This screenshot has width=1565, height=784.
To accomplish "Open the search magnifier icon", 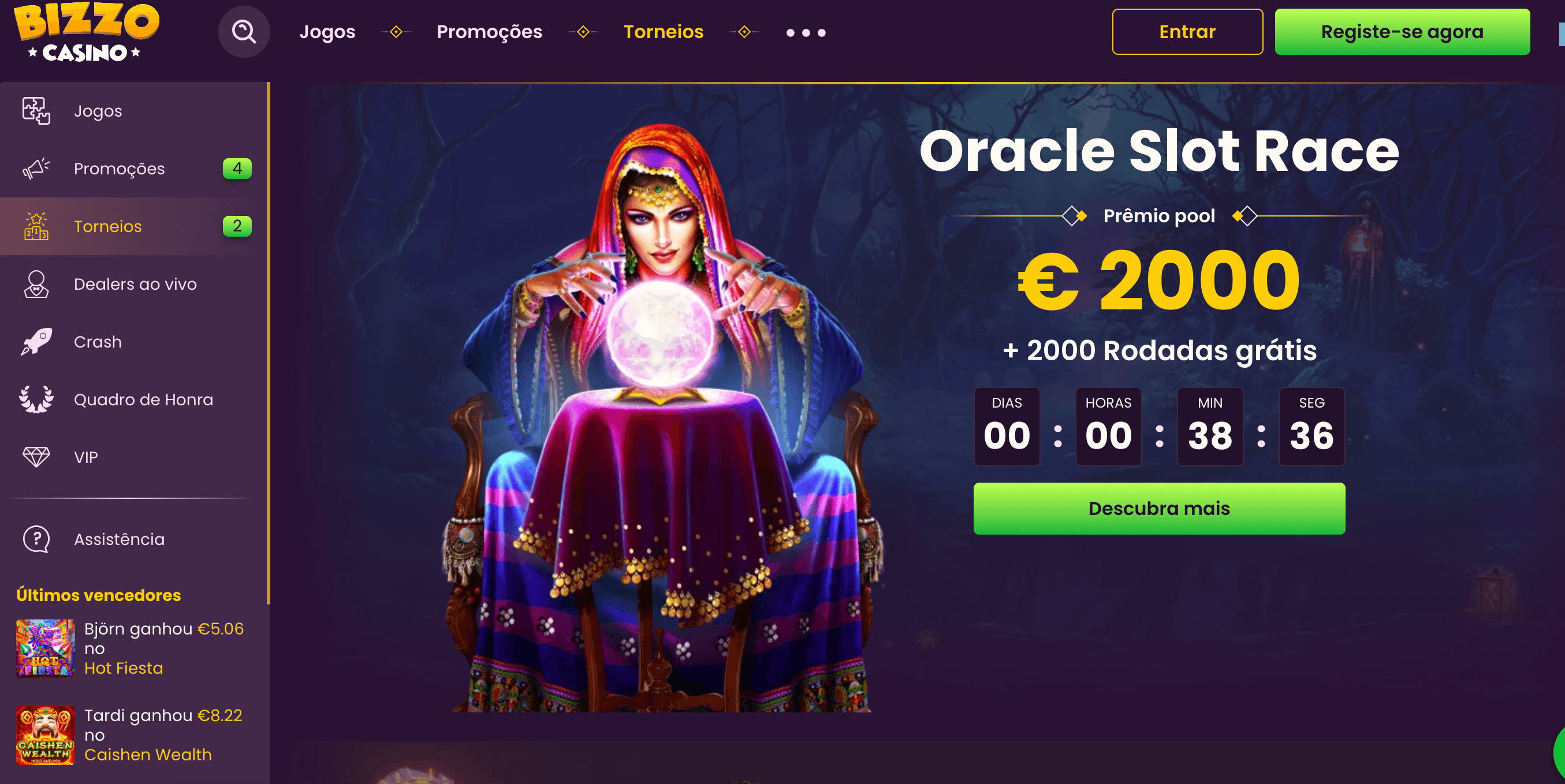I will (x=244, y=32).
